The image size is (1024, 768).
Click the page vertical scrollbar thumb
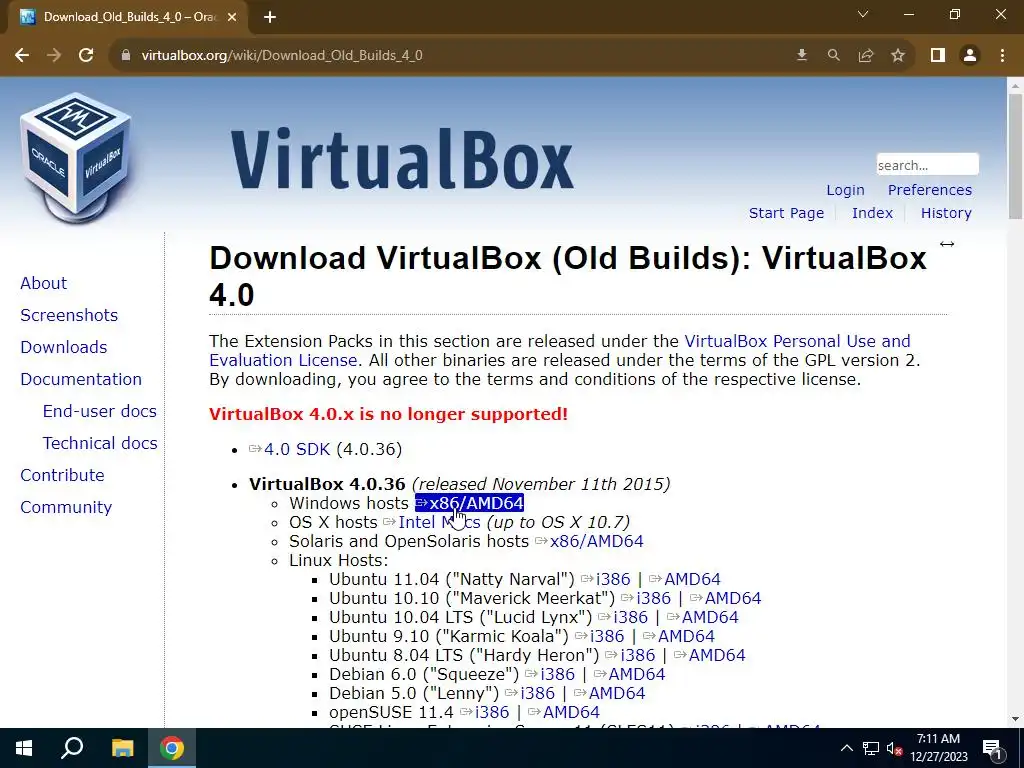pyautogui.click(x=1016, y=156)
